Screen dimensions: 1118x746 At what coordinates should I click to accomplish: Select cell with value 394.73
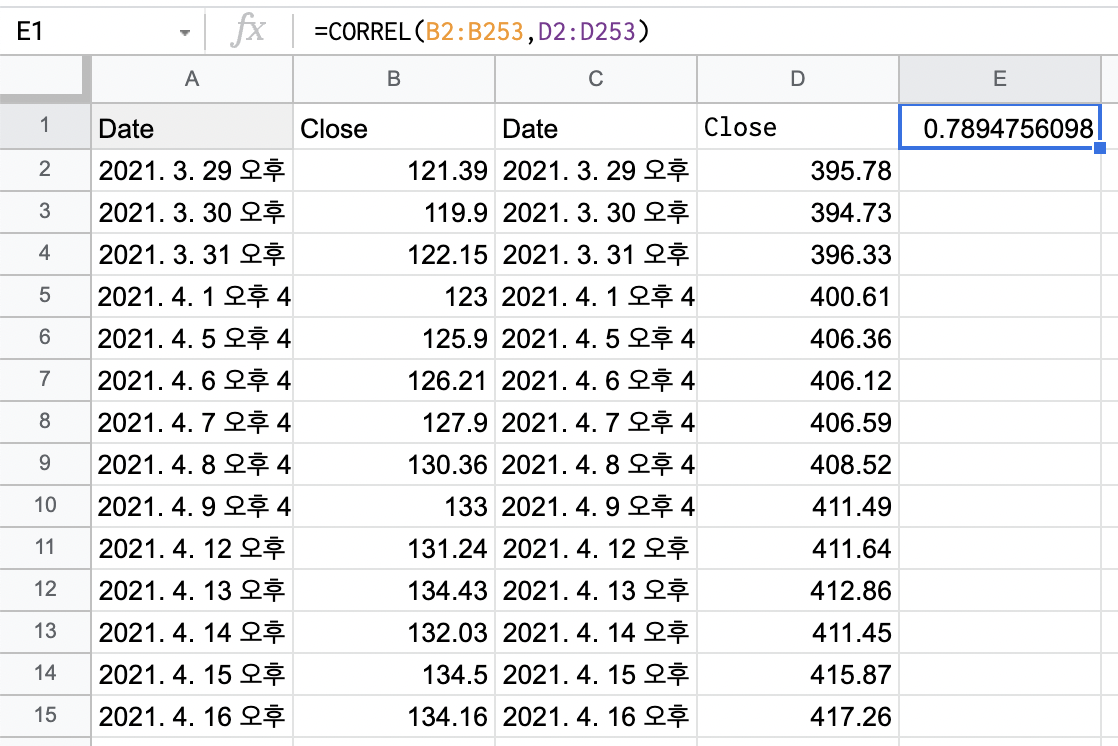(x=797, y=213)
